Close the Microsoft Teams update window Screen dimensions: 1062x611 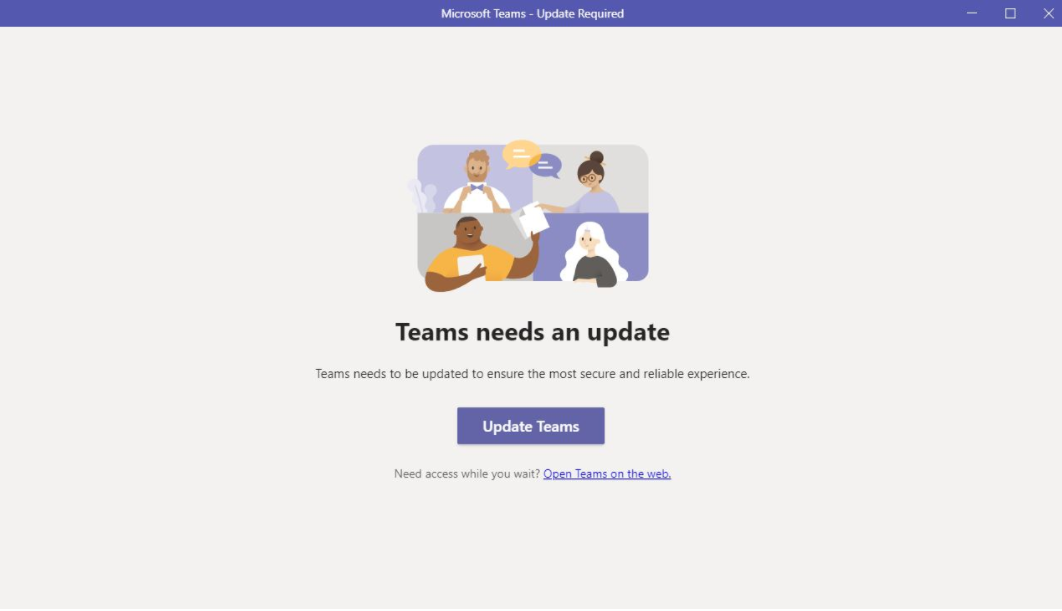1048,13
